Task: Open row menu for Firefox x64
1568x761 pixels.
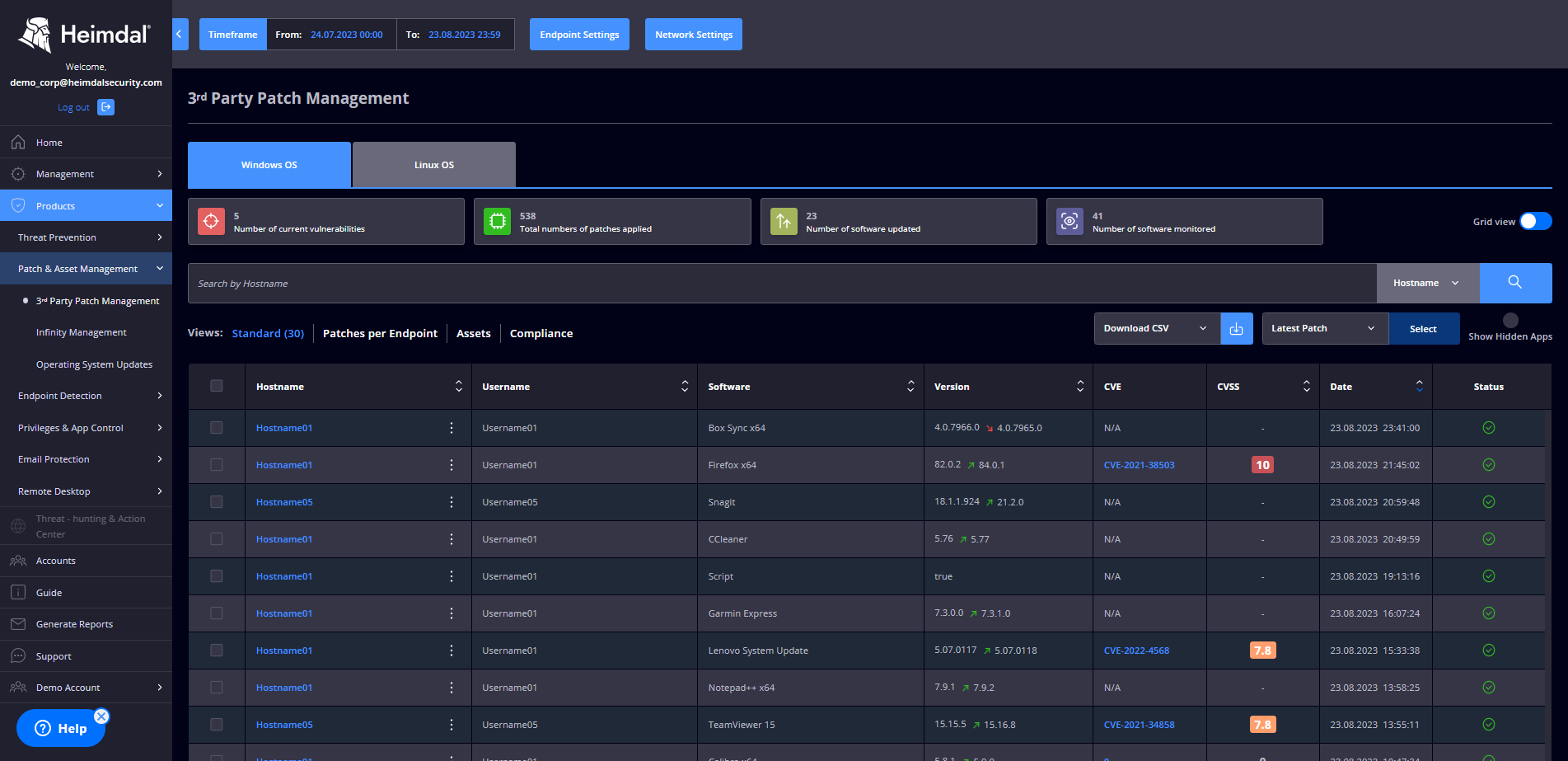Action: [x=452, y=465]
